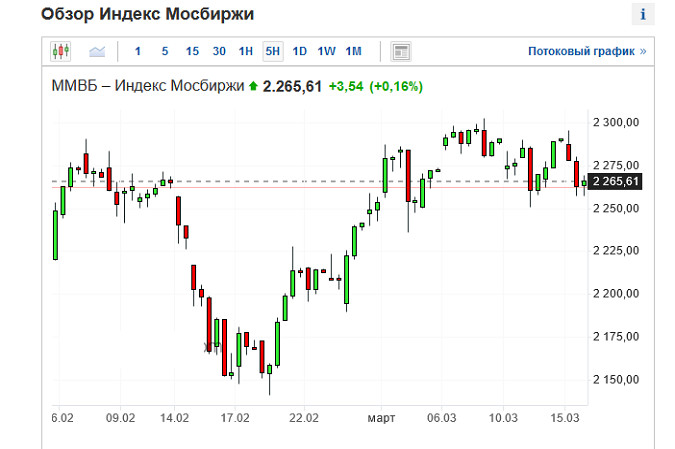Click the (+0,16%) percent change

(396, 87)
